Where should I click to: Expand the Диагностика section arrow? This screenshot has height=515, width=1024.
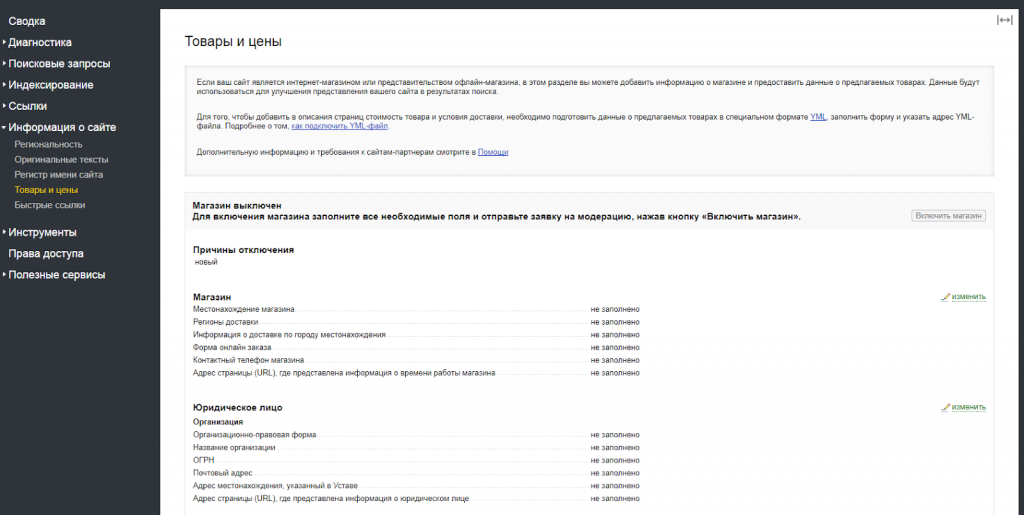point(4,42)
